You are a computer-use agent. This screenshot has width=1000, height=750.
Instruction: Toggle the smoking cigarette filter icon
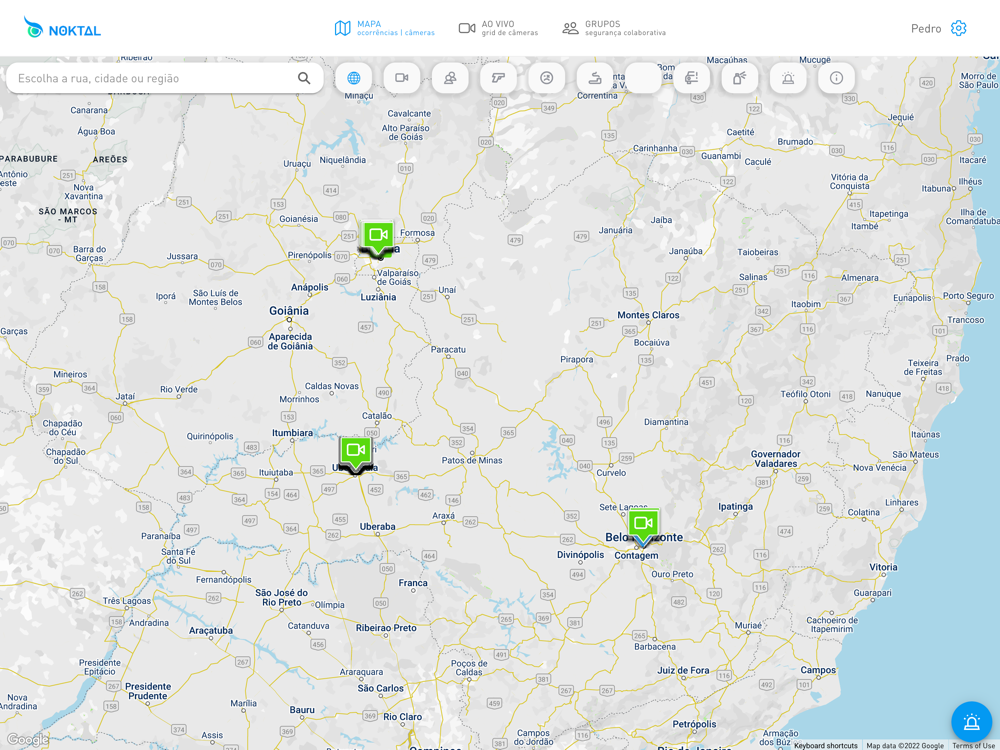[595, 78]
